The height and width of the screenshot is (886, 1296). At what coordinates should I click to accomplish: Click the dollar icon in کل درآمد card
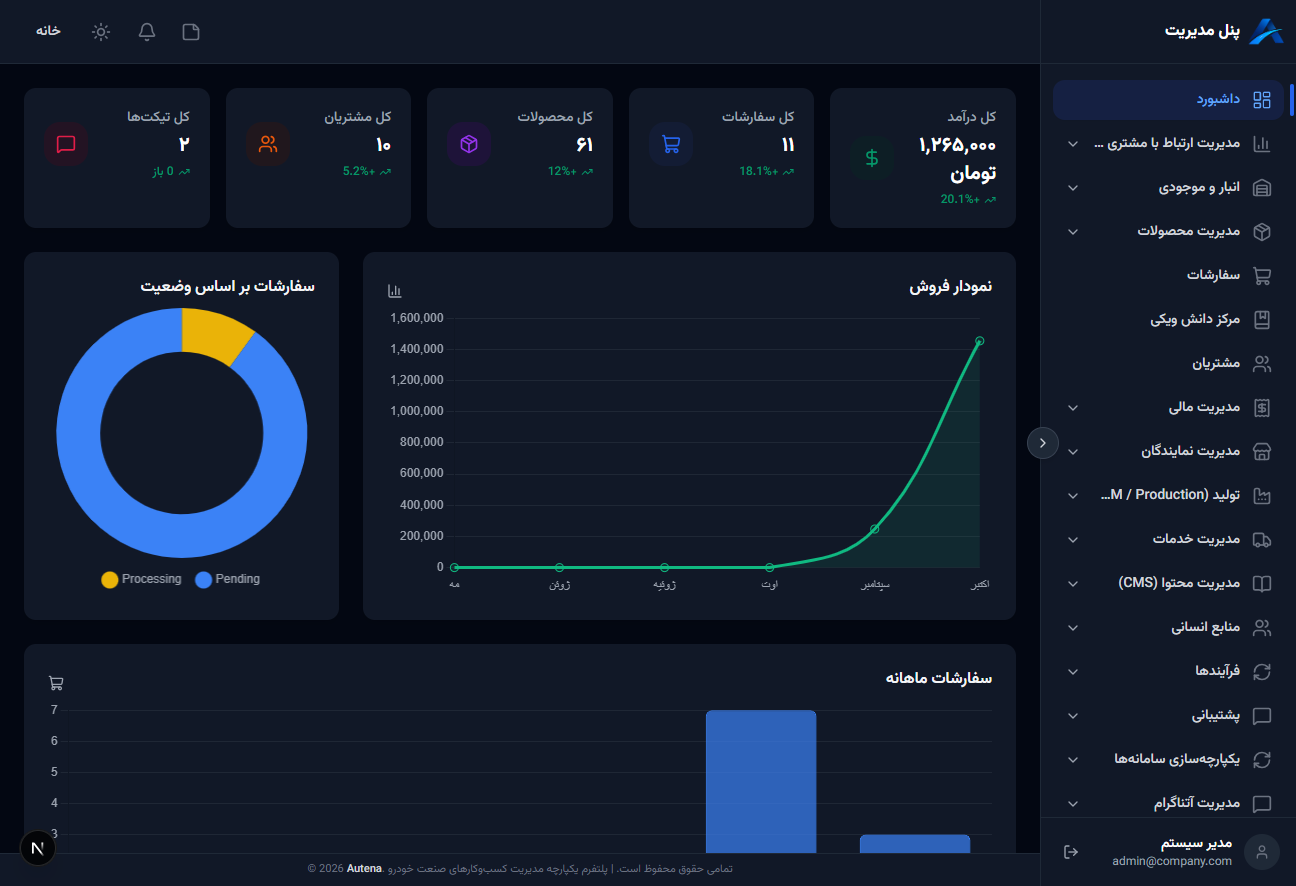coord(872,158)
